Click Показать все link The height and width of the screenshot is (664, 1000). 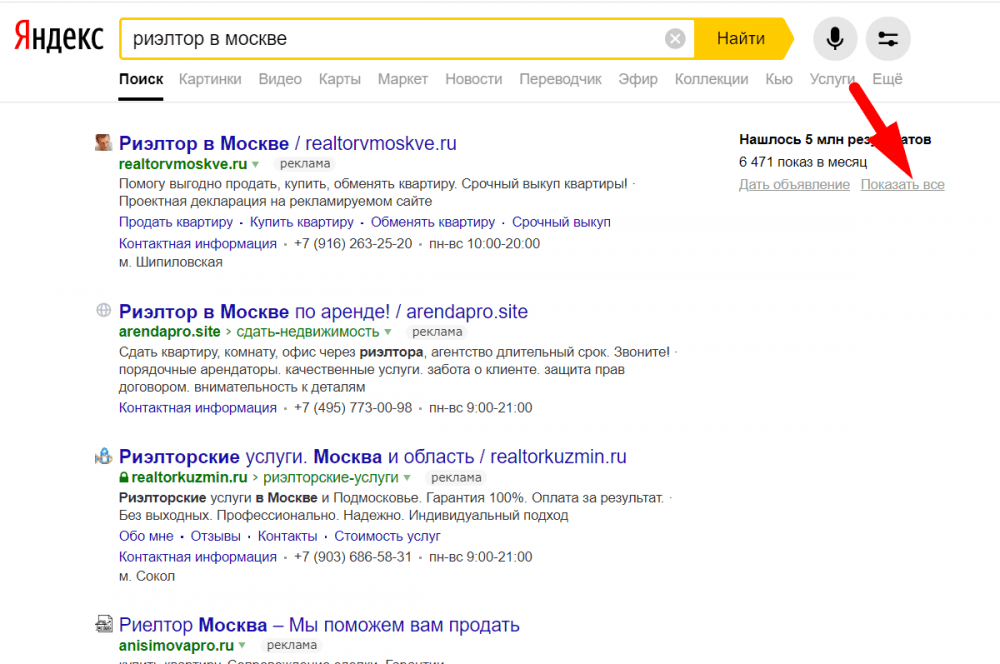coord(902,184)
